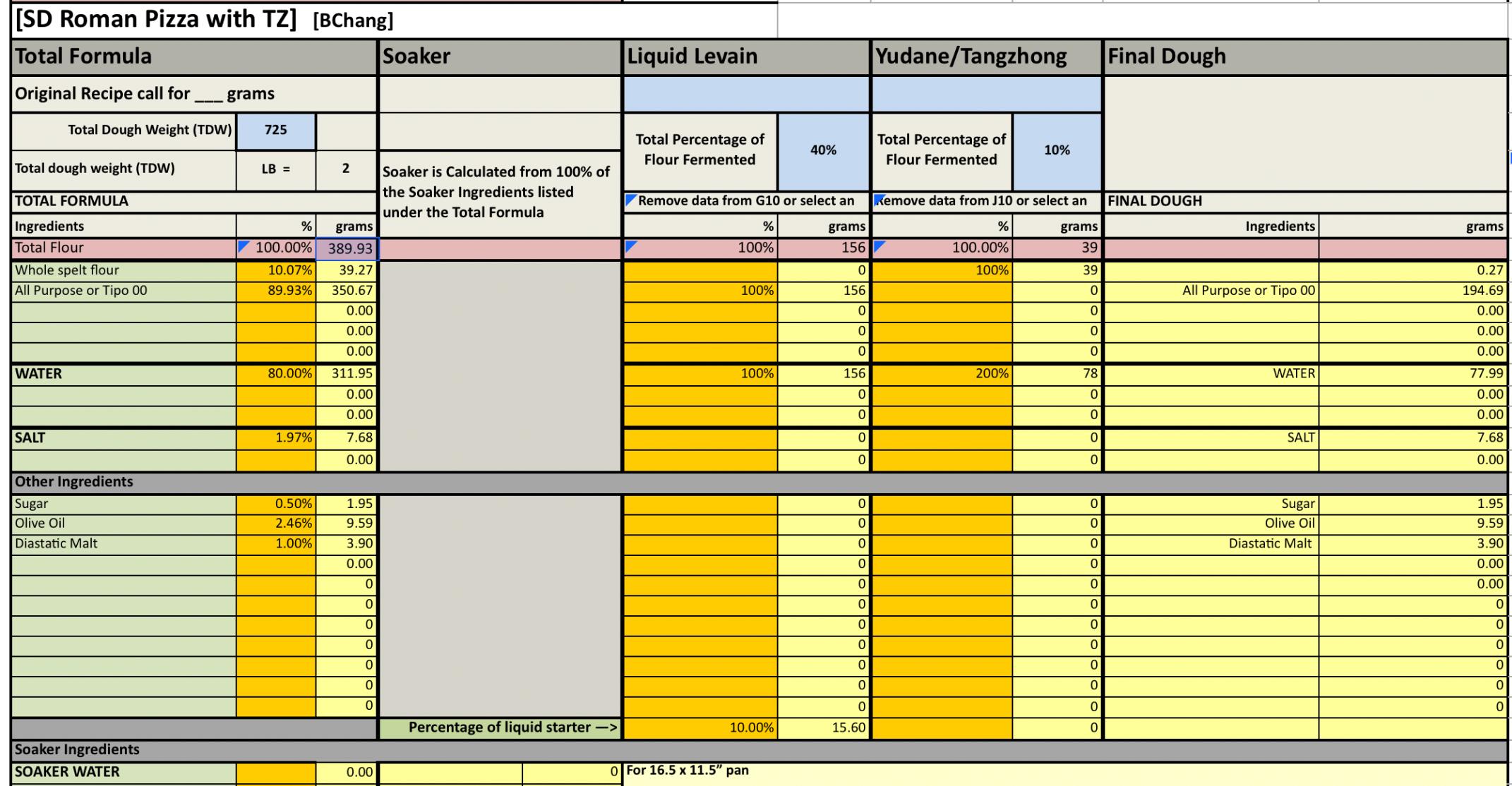Select Whole spelt flour 10.07% cell

[x=276, y=270]
